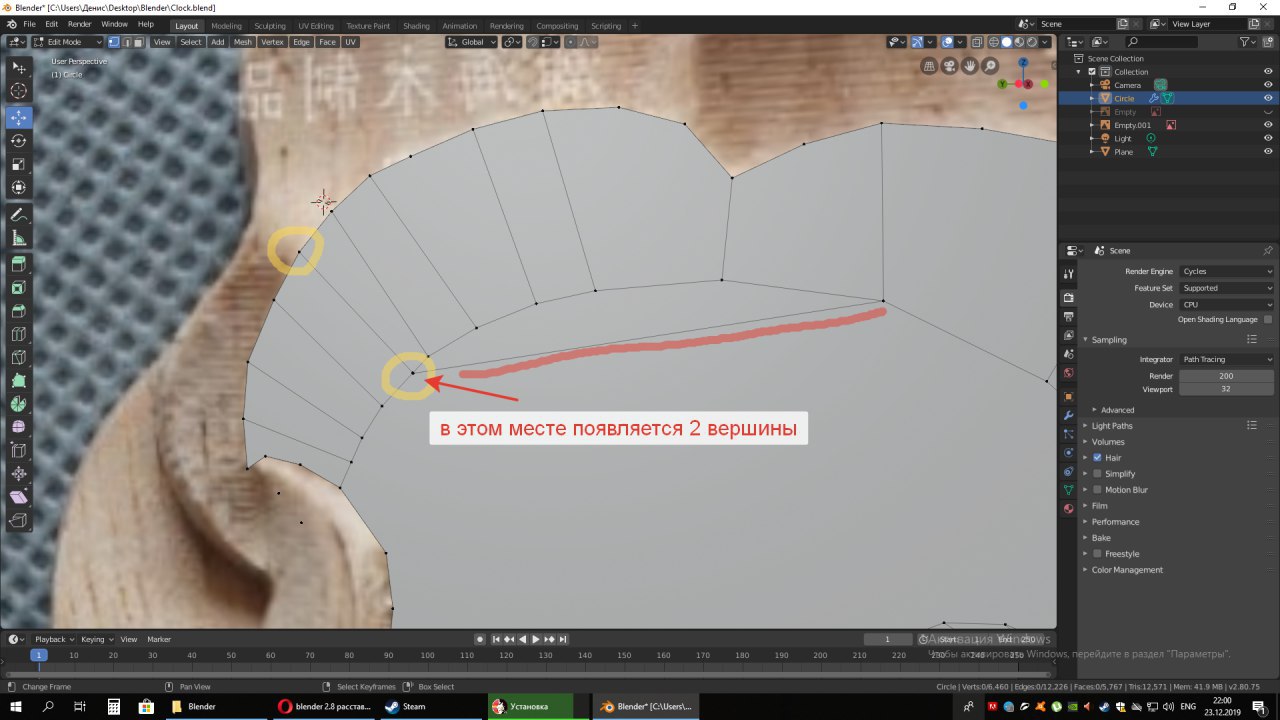Open the Vertex menu in viewport header
The width and height of the screenshot is (1280, 720).
(272, 42)
